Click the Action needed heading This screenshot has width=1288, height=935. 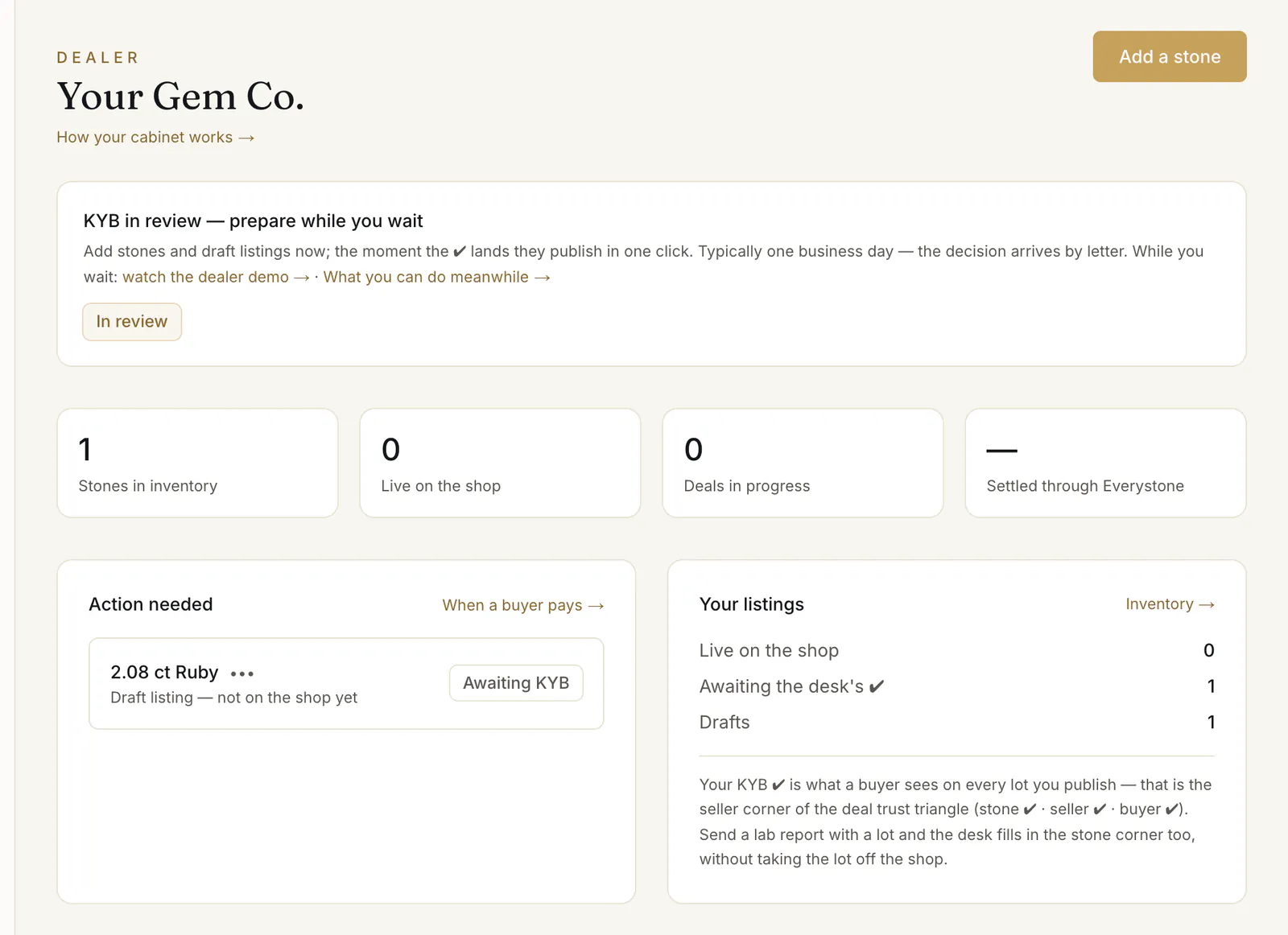(x=151, y=604)
